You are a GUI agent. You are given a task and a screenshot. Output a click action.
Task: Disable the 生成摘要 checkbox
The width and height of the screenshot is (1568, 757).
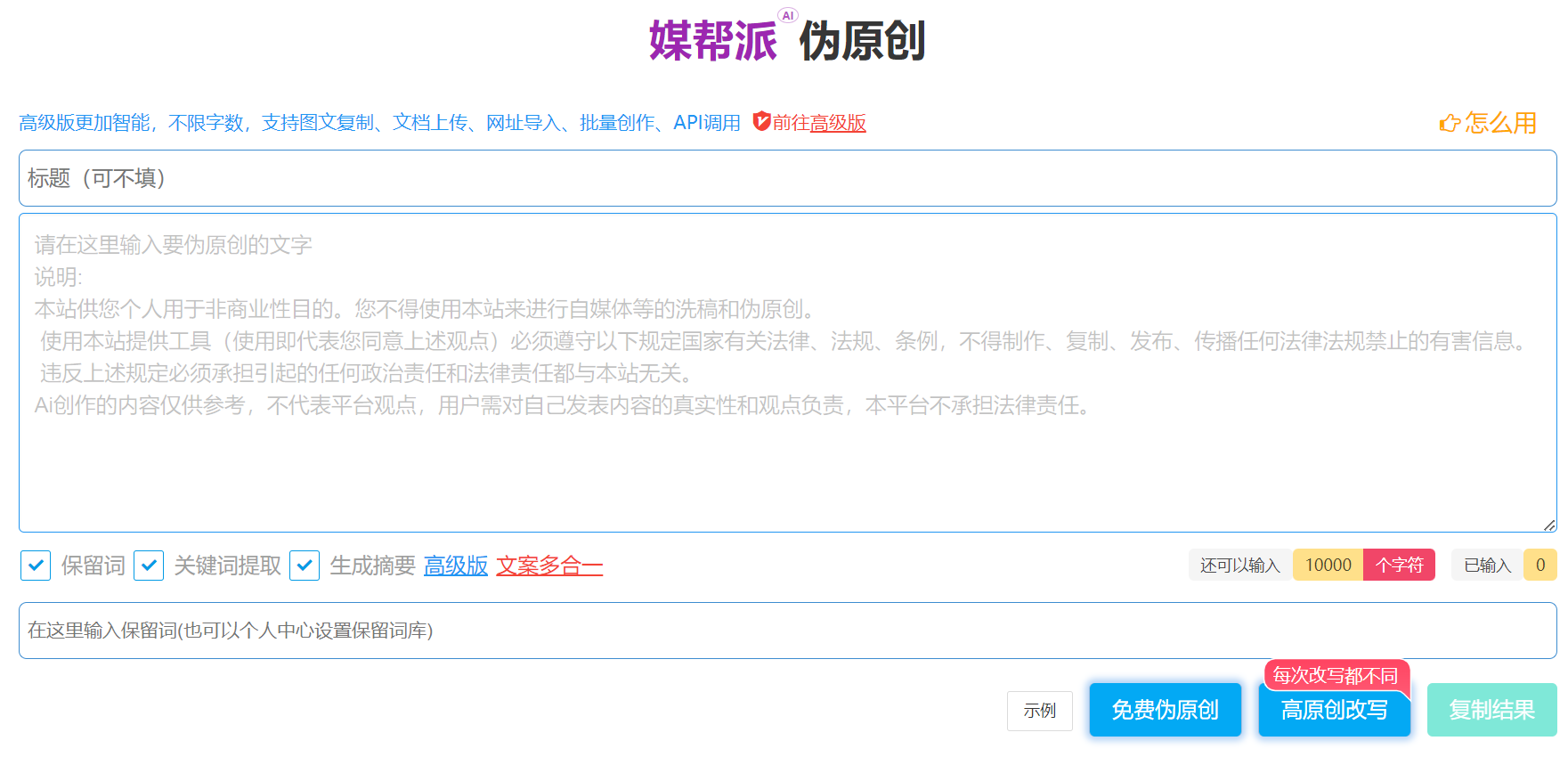pyautogui.click(x=305, y=566)
